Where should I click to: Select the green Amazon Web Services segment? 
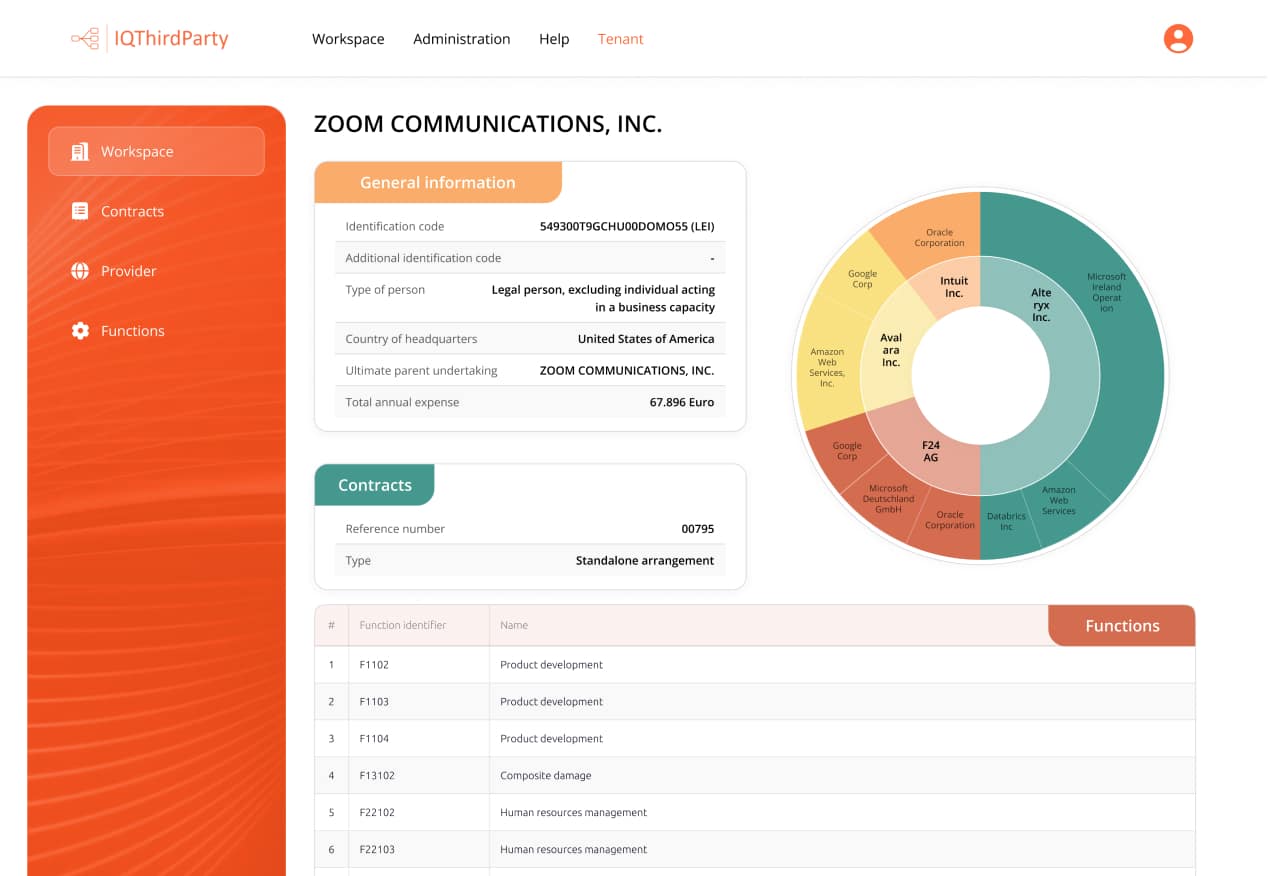point(1059,500)
